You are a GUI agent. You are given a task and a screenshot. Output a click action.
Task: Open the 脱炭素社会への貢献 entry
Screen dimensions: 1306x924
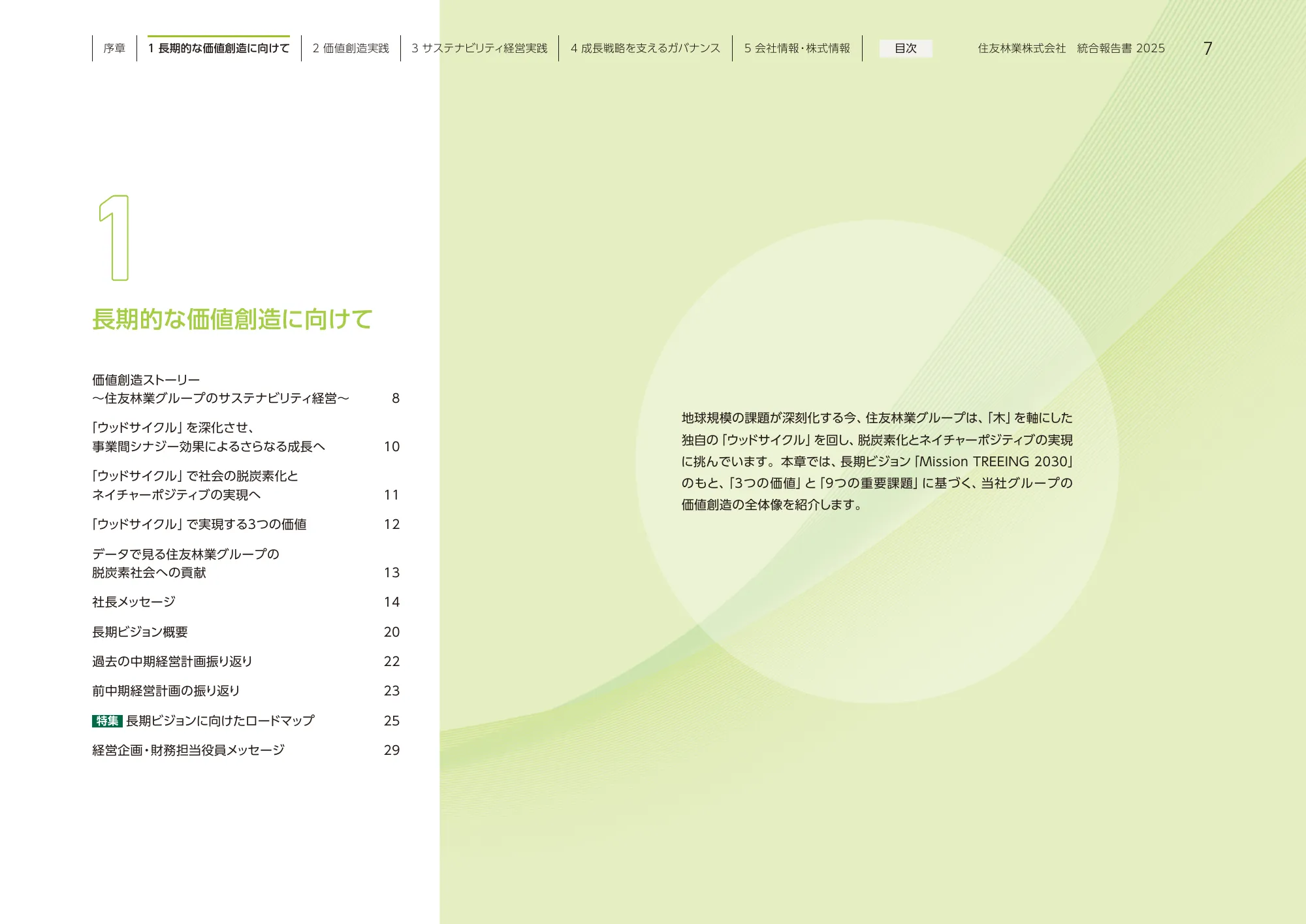149,573
